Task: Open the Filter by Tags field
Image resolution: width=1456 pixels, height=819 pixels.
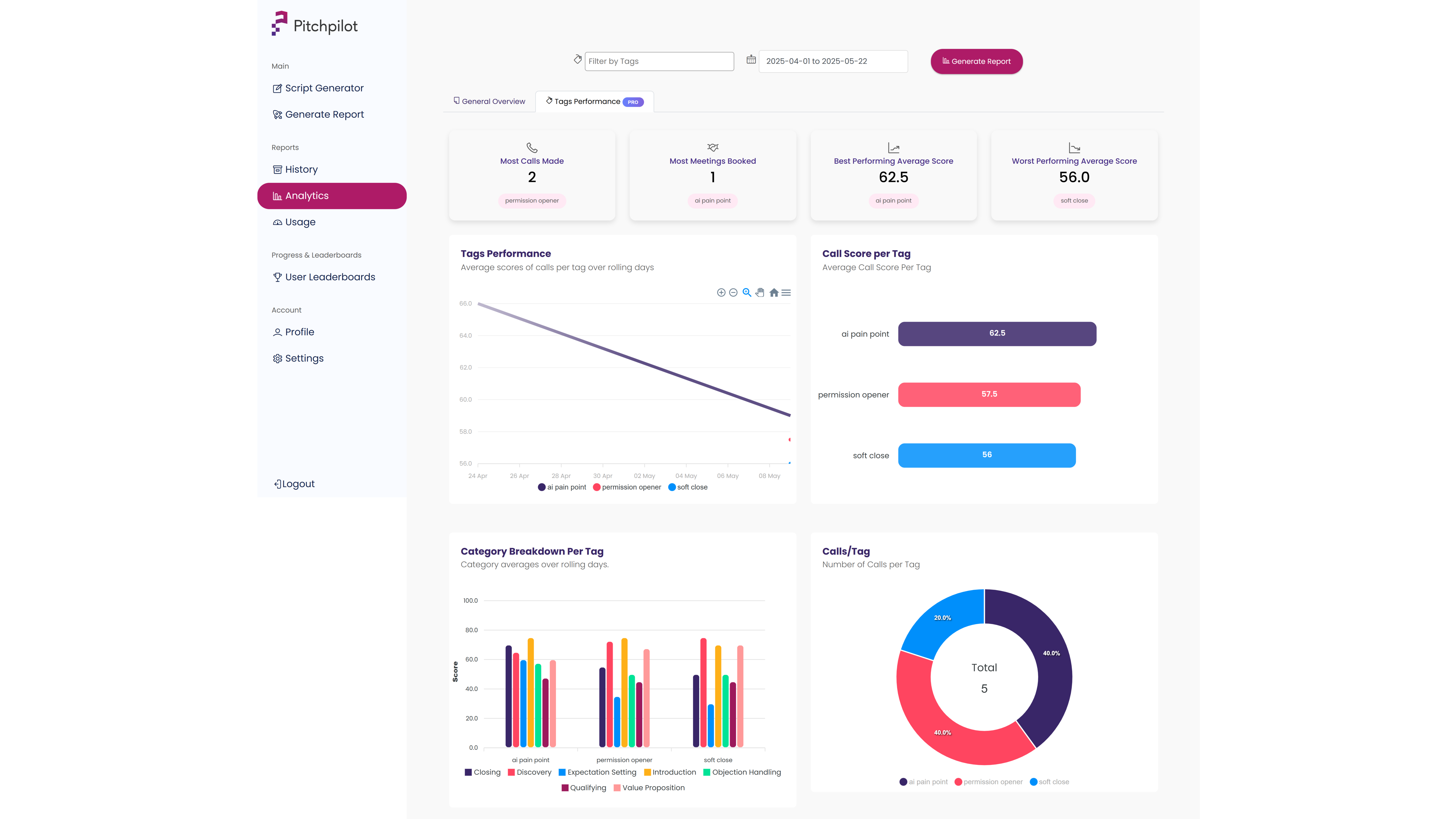Action: coord(659,61)
